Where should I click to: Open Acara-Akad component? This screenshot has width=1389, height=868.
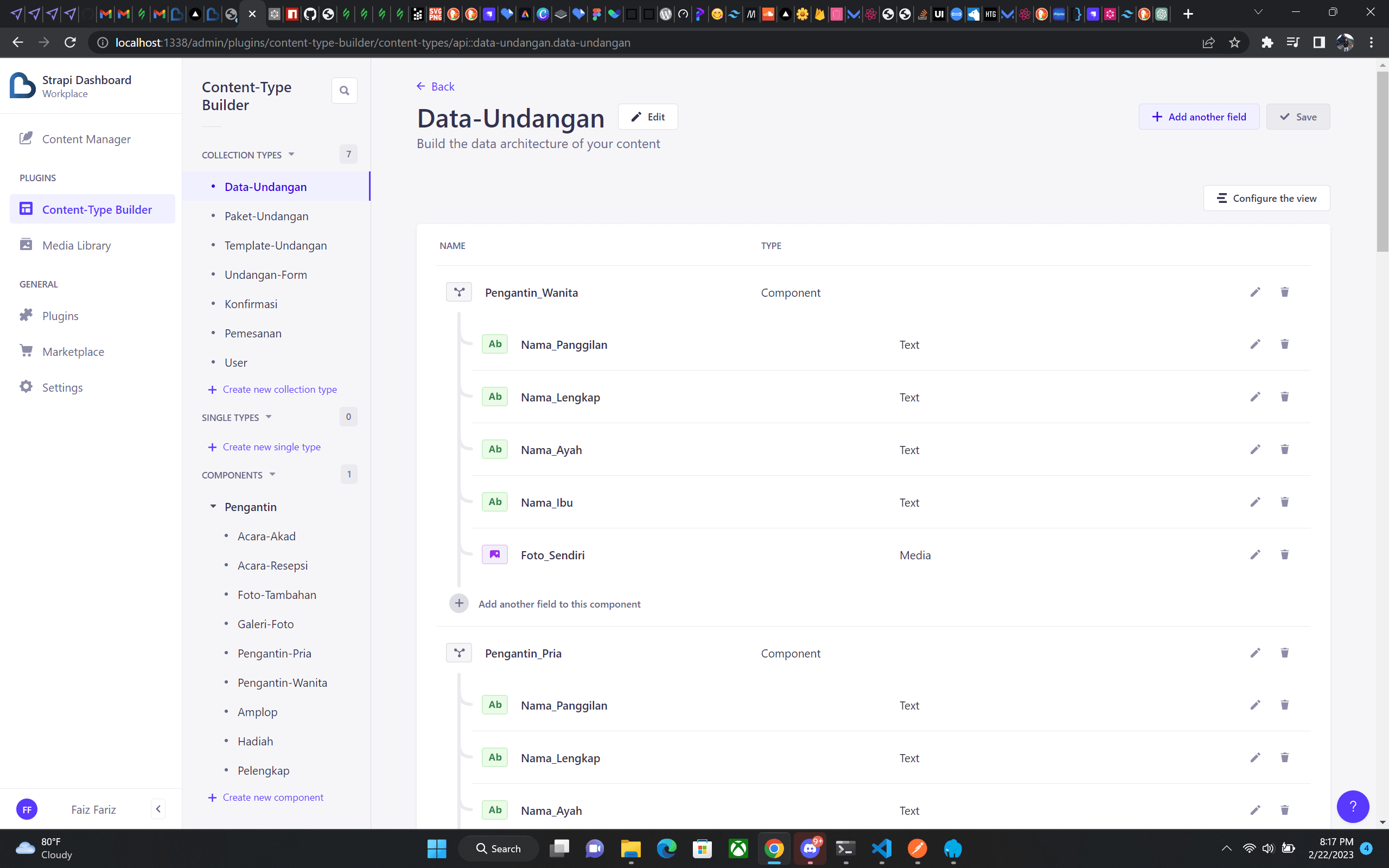(266, 535)
